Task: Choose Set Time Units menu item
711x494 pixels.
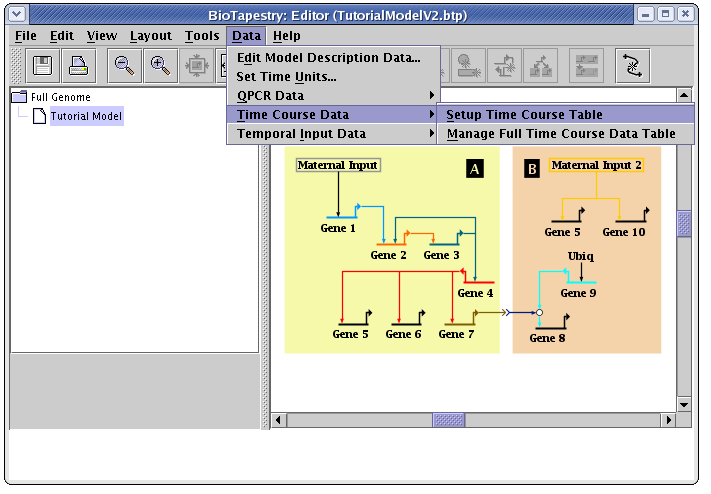Action: [x=286, y=76]
